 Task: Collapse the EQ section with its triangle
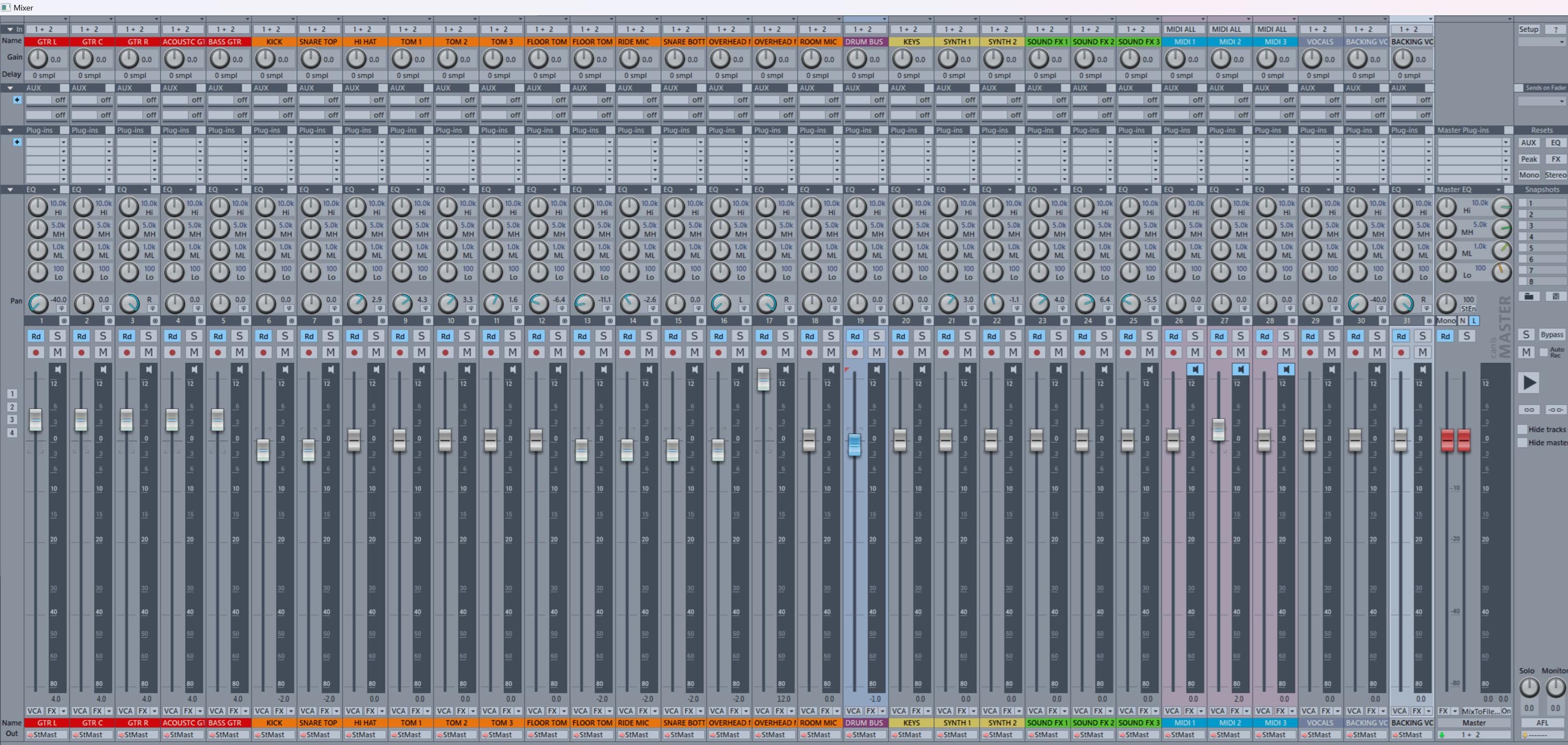(10, 190)
